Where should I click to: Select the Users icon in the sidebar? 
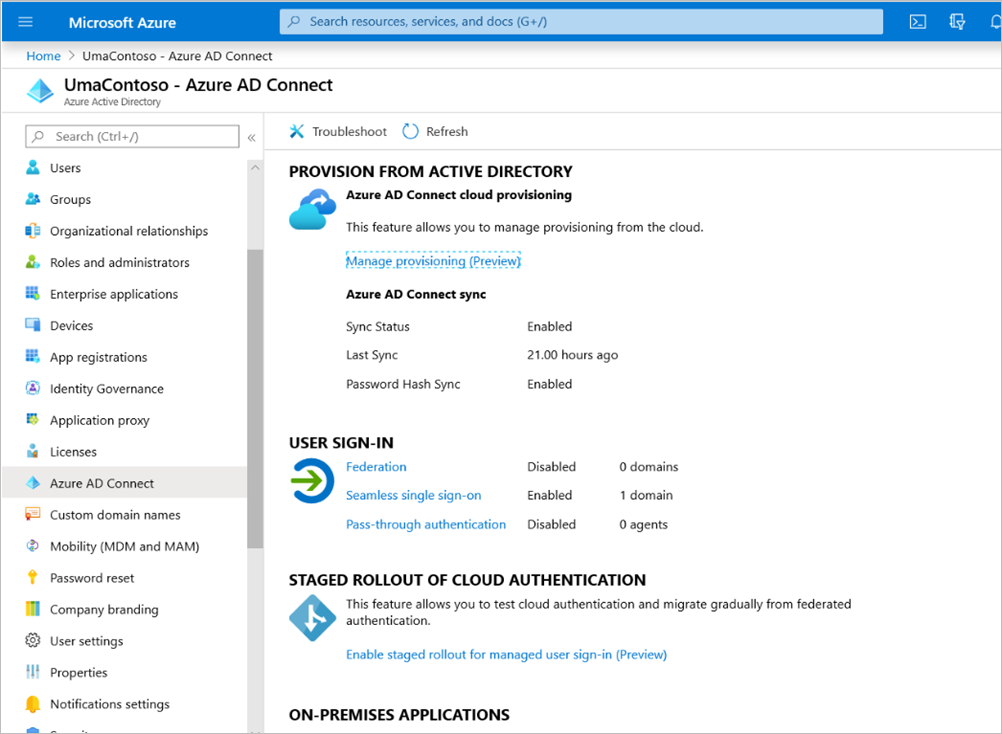tap(34, 168)
